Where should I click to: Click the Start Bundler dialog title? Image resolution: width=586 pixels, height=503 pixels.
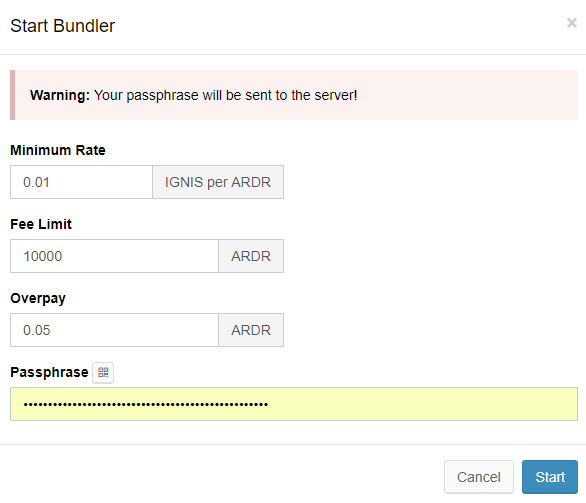pos(62,26)
